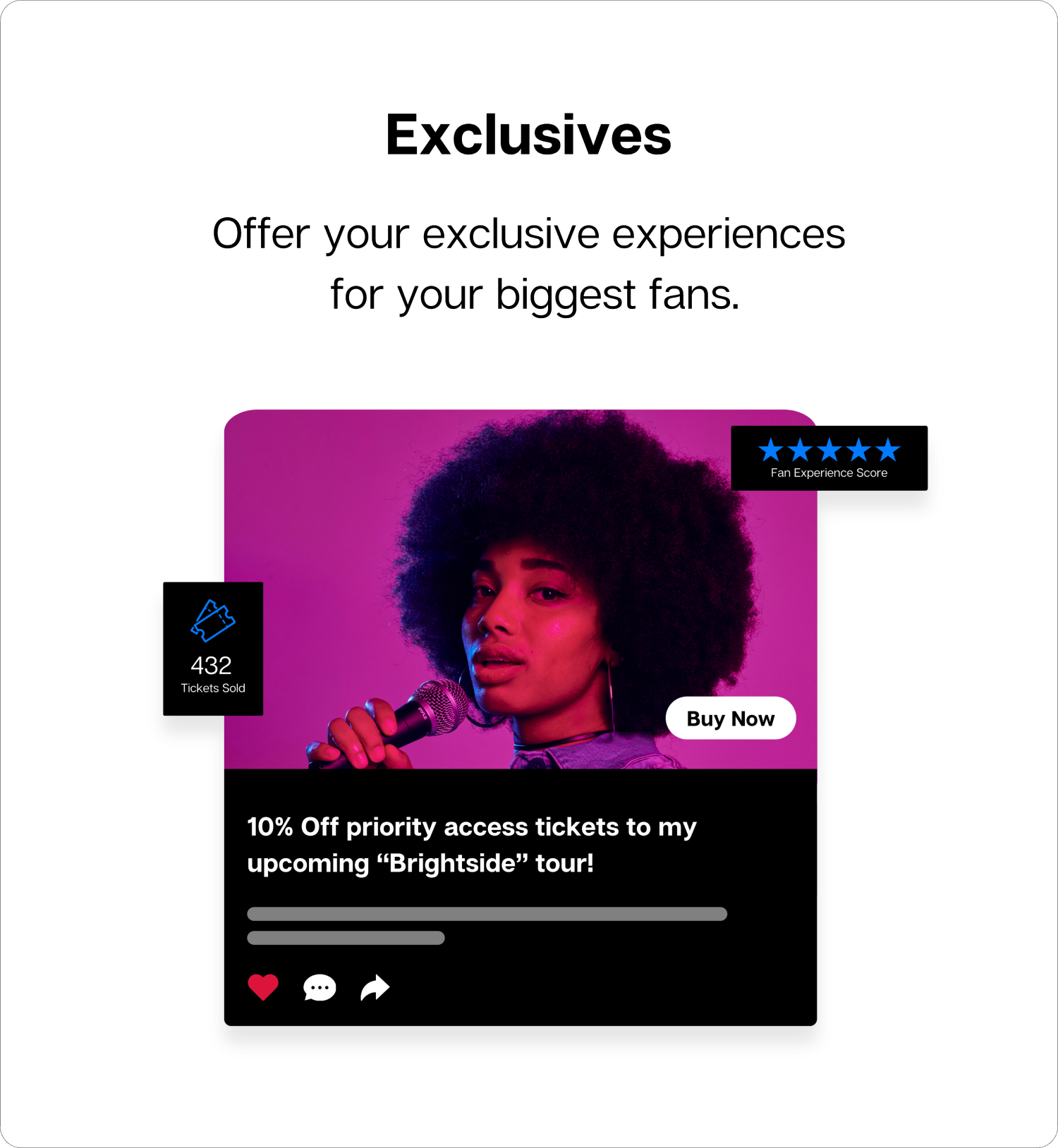Select the first blue star

tap(771, 449)
